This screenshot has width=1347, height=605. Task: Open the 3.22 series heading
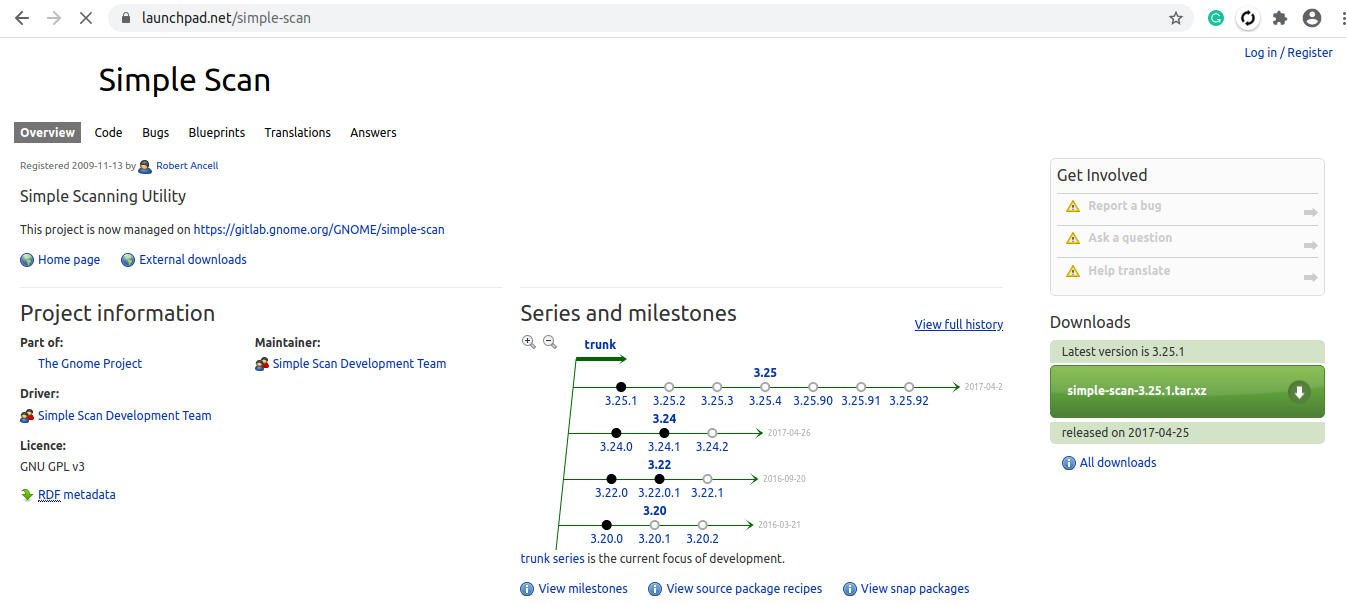coord(659,465)
